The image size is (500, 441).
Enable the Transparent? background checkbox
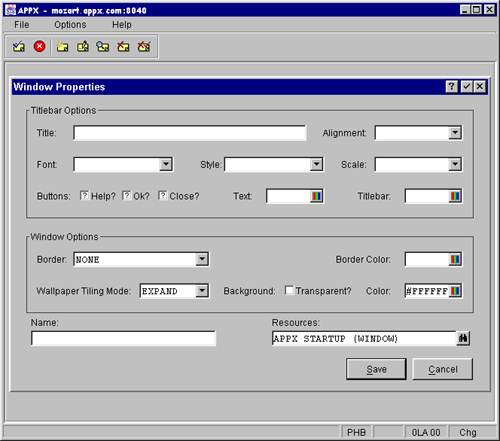(x=289, y=290)
